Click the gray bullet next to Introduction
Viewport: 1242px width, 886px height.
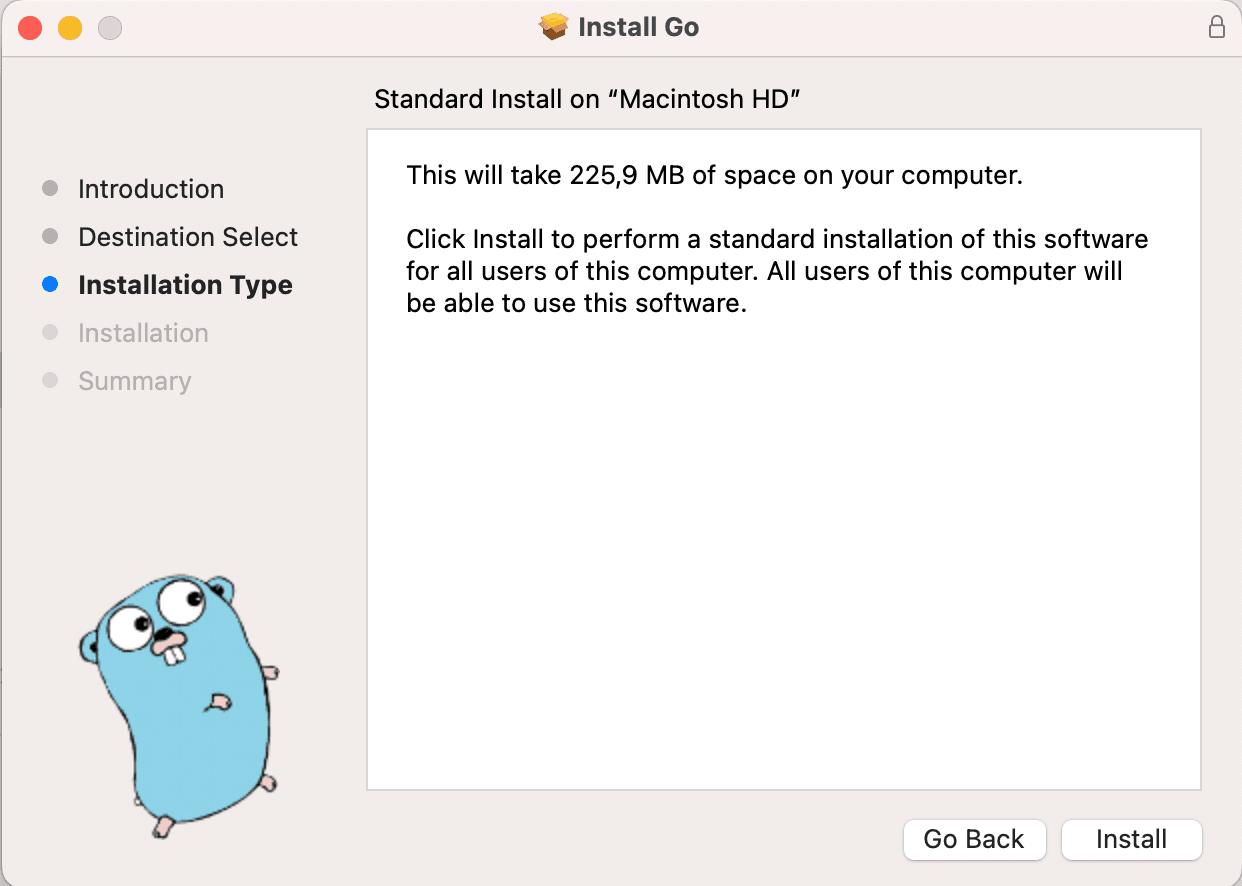tap(50, 189)
